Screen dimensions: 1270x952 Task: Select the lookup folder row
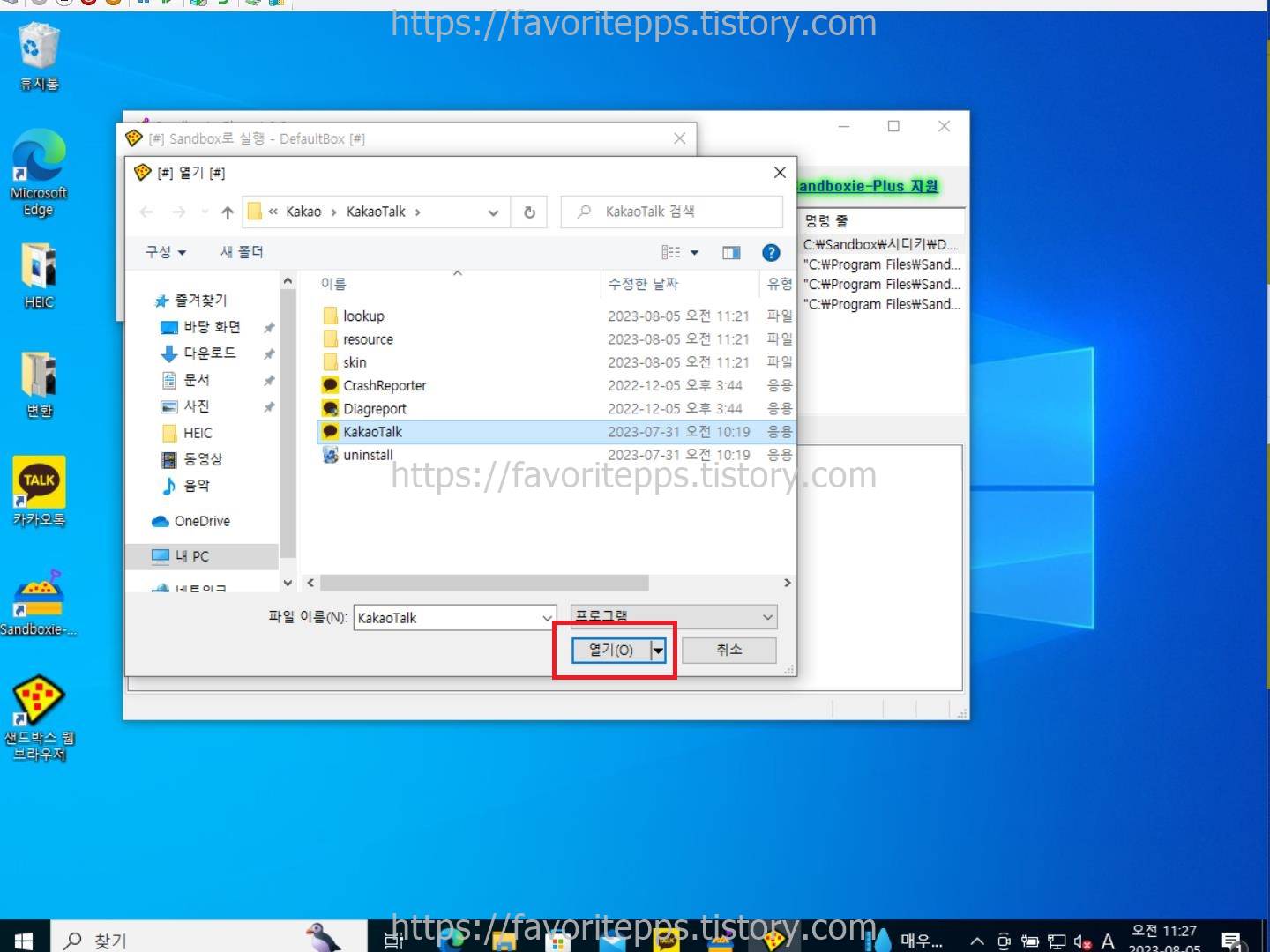(556, 316)
